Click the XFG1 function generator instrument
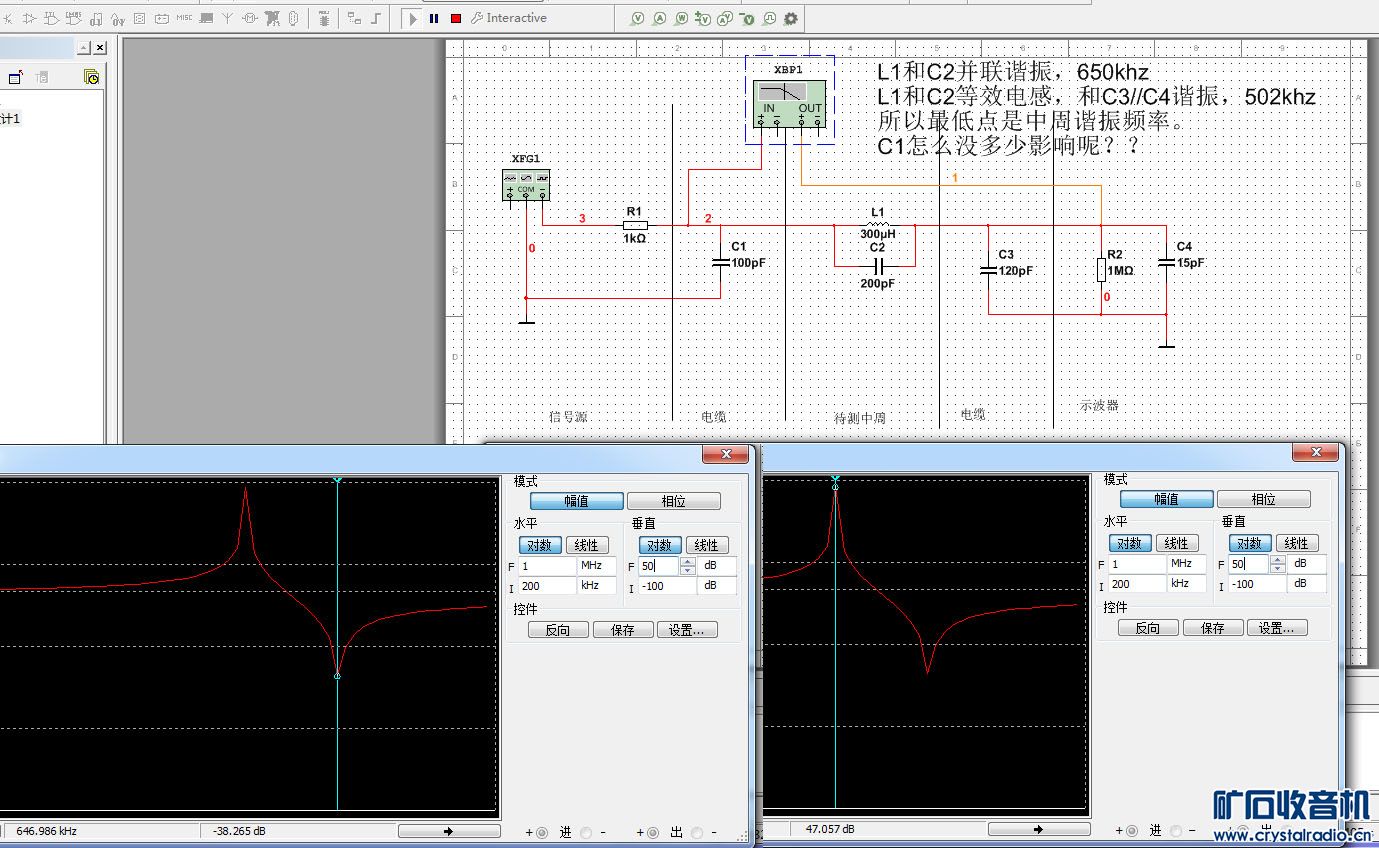This screenshot has width=1379, height=848. pyautogui.click(x=526, y=184)
